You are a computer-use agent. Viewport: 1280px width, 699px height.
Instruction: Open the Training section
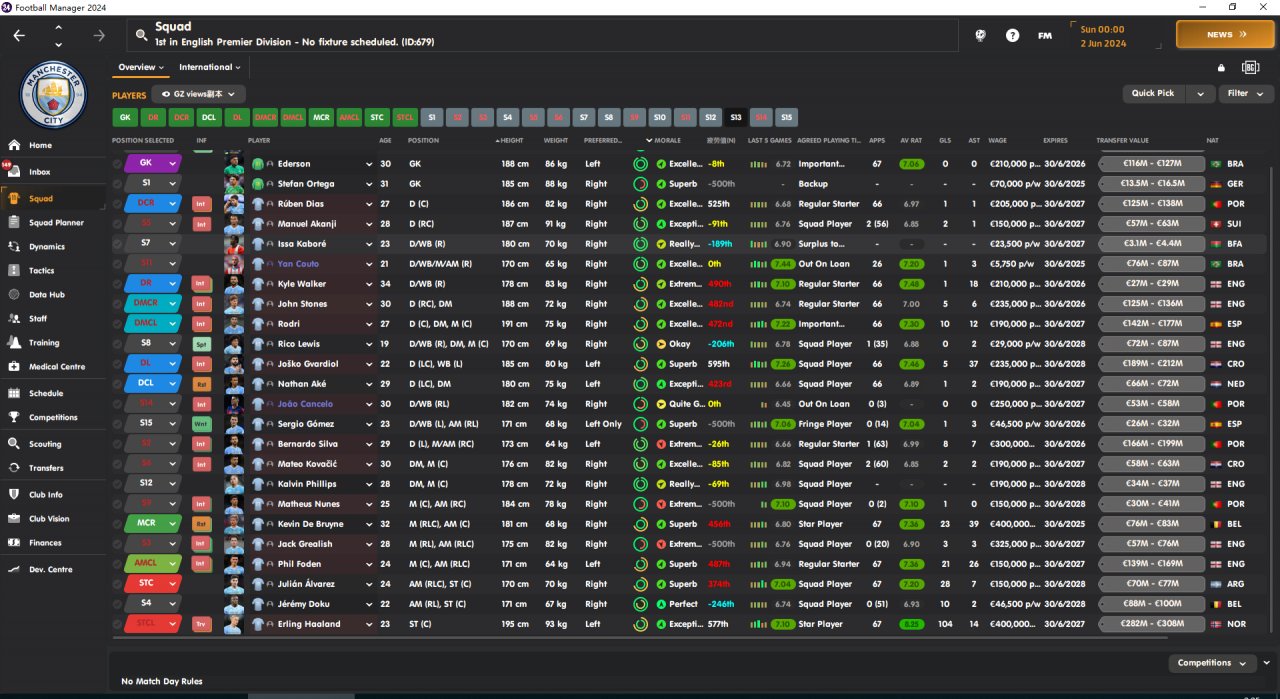[44, 342]
